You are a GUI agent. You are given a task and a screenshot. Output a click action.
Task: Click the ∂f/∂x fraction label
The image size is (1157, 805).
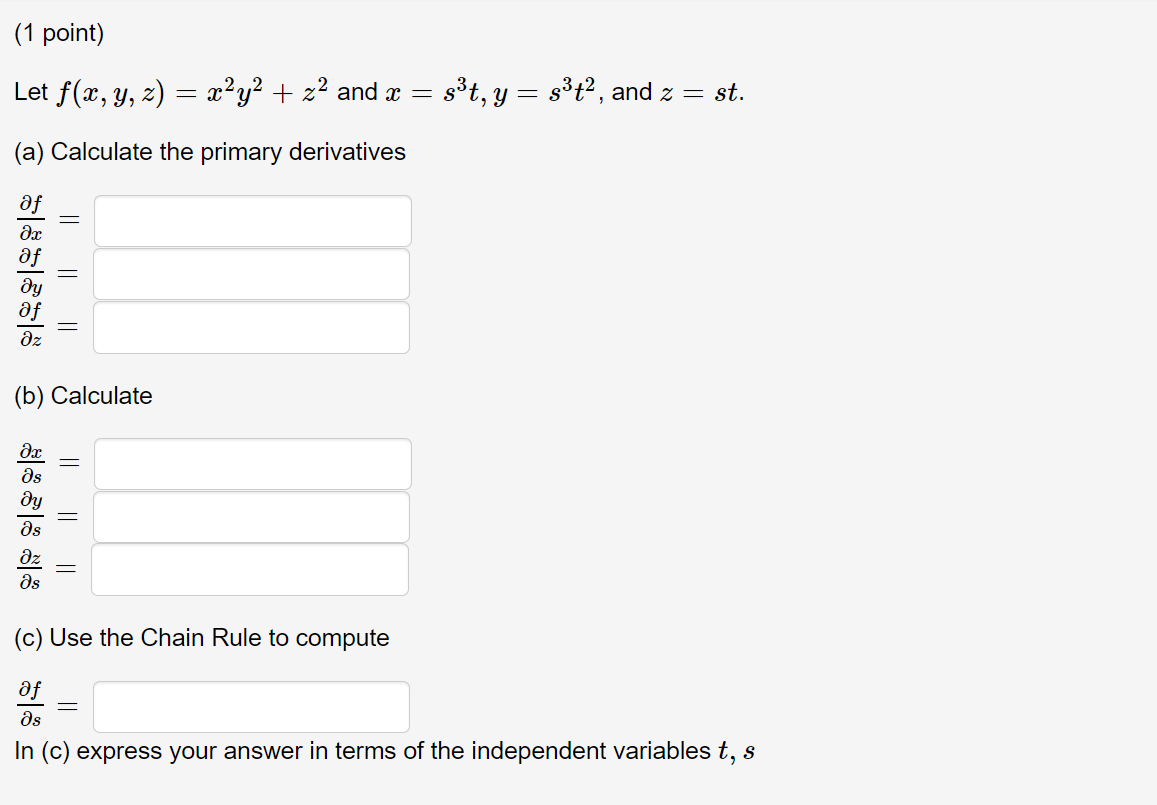tap(31, 220)
